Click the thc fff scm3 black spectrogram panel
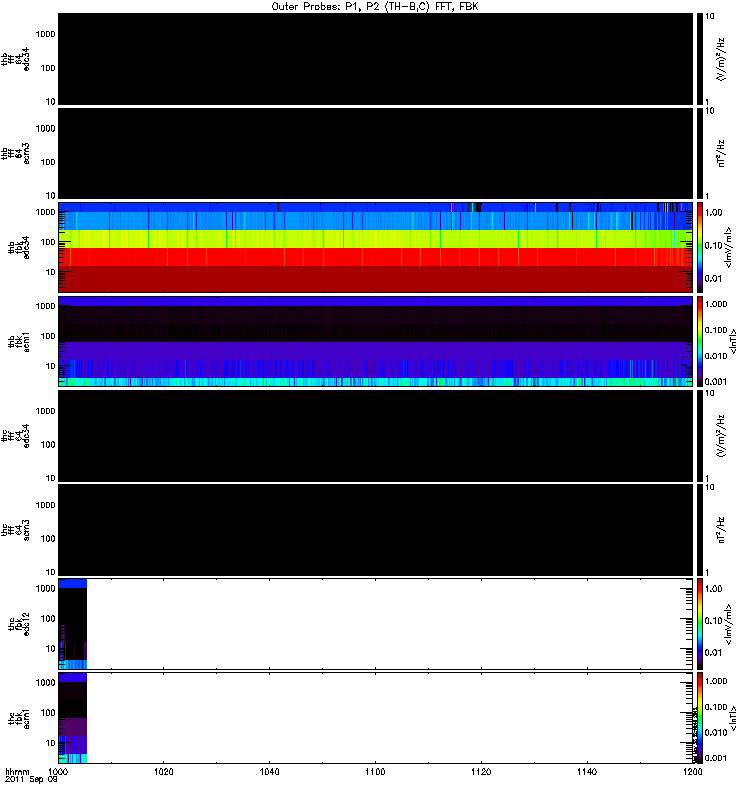The height and width of the screenshot is (800, 750). tap(376, 530)
